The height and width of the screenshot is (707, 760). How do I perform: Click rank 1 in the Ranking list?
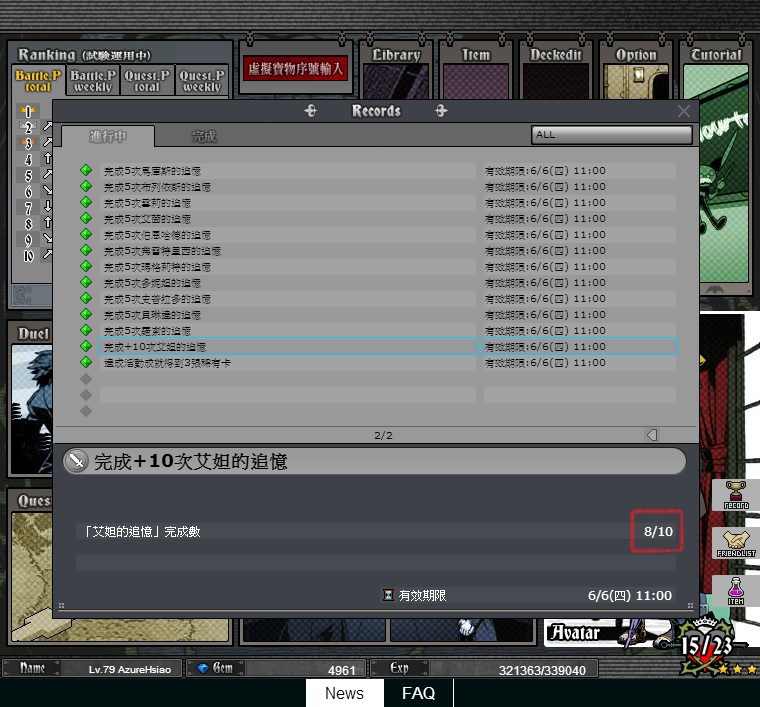pyautogui.click(x=28, y=111)
